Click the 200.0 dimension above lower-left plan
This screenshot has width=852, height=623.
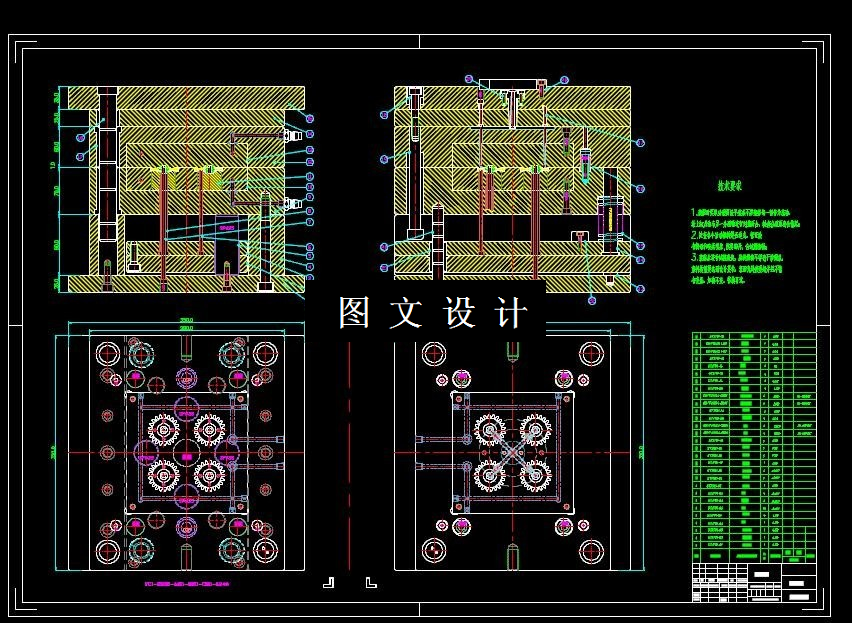tap(186, 328)
